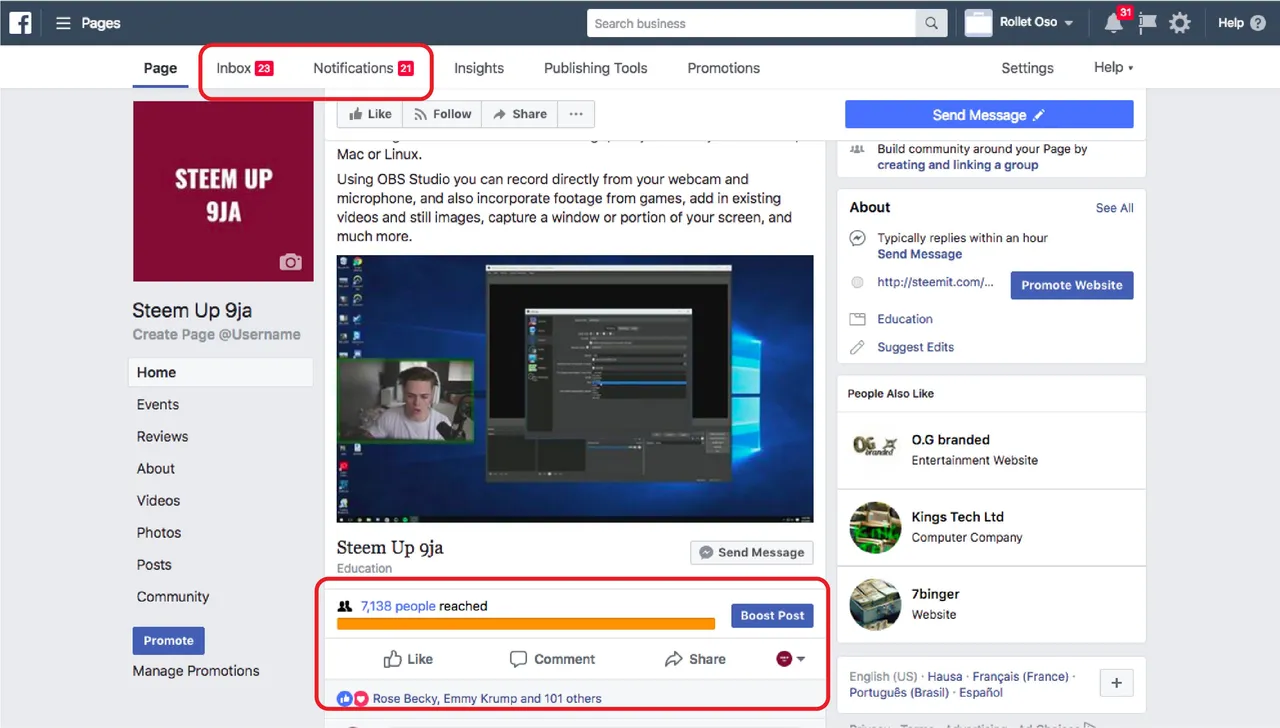The image size is (1280, 728).
Task: Select Reviews in the left sidebar
Action: [x=162, y=436]
